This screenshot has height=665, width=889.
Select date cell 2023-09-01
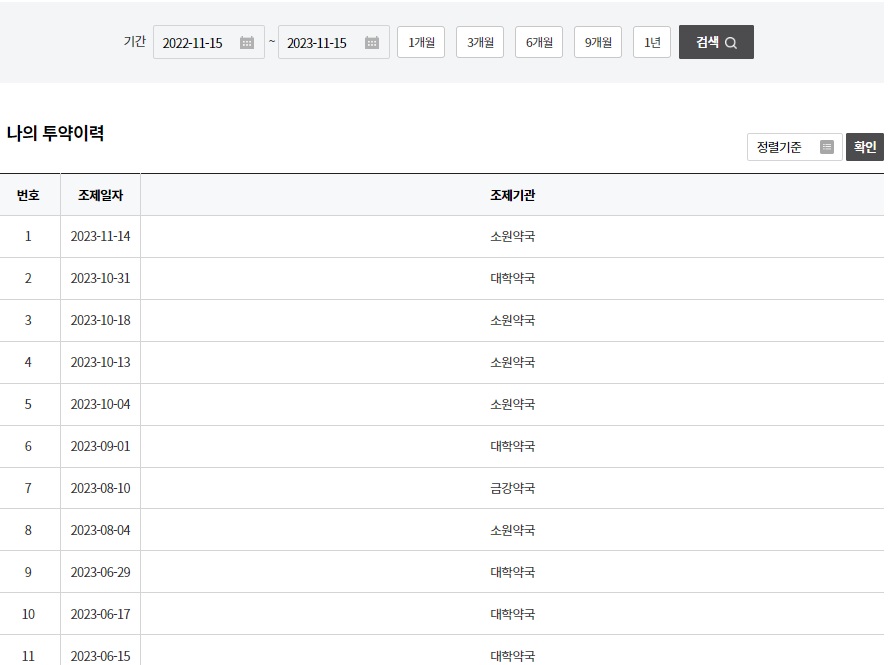pos(100,446)
